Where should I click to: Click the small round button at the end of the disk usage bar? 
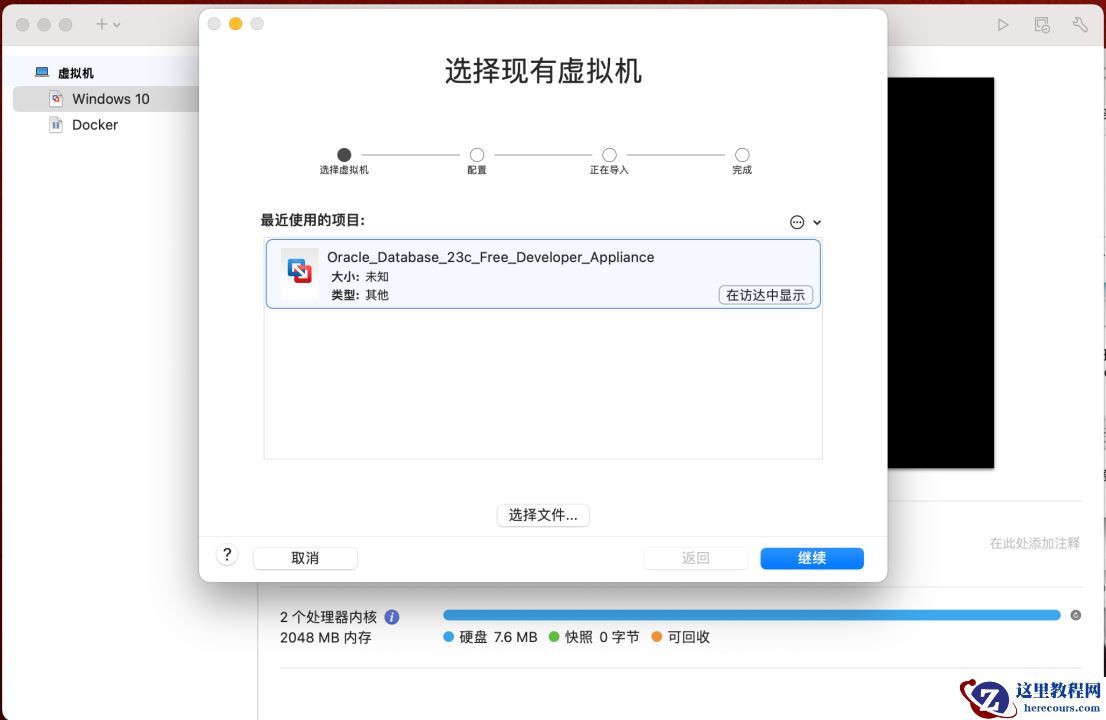1076,615
